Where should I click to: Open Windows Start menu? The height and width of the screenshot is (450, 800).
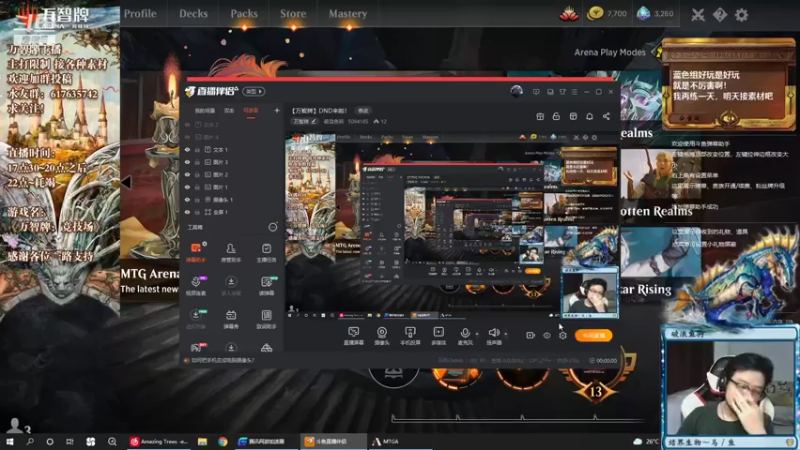coord(10,441)
